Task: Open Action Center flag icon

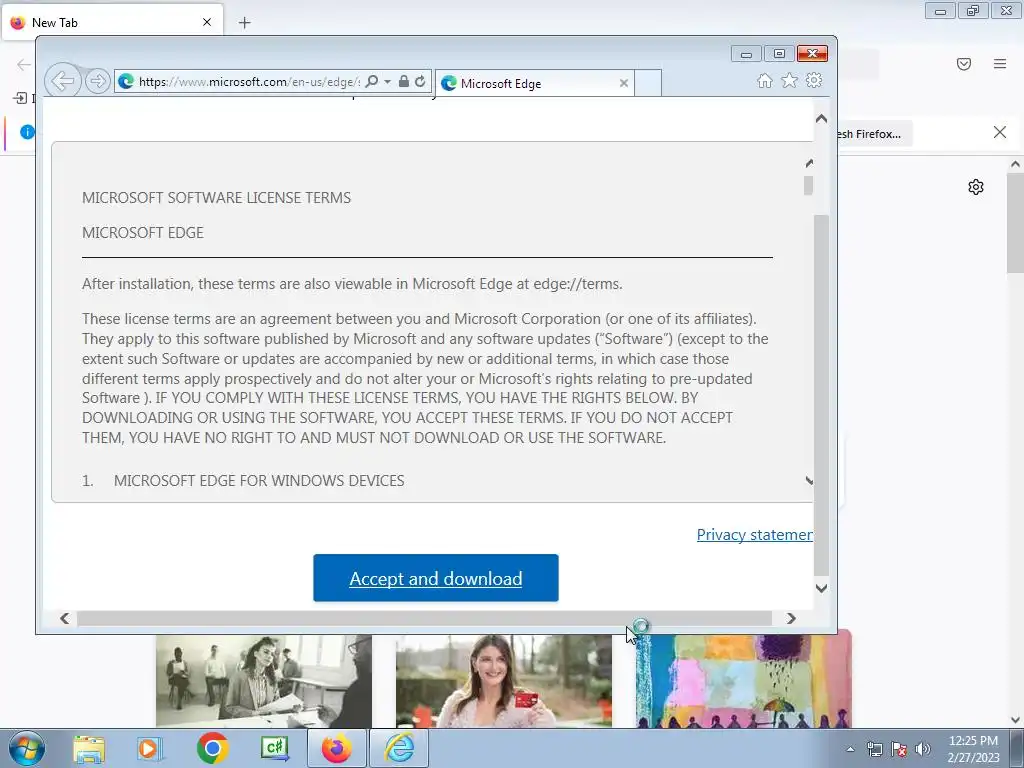Action: [x=899, y=749]
